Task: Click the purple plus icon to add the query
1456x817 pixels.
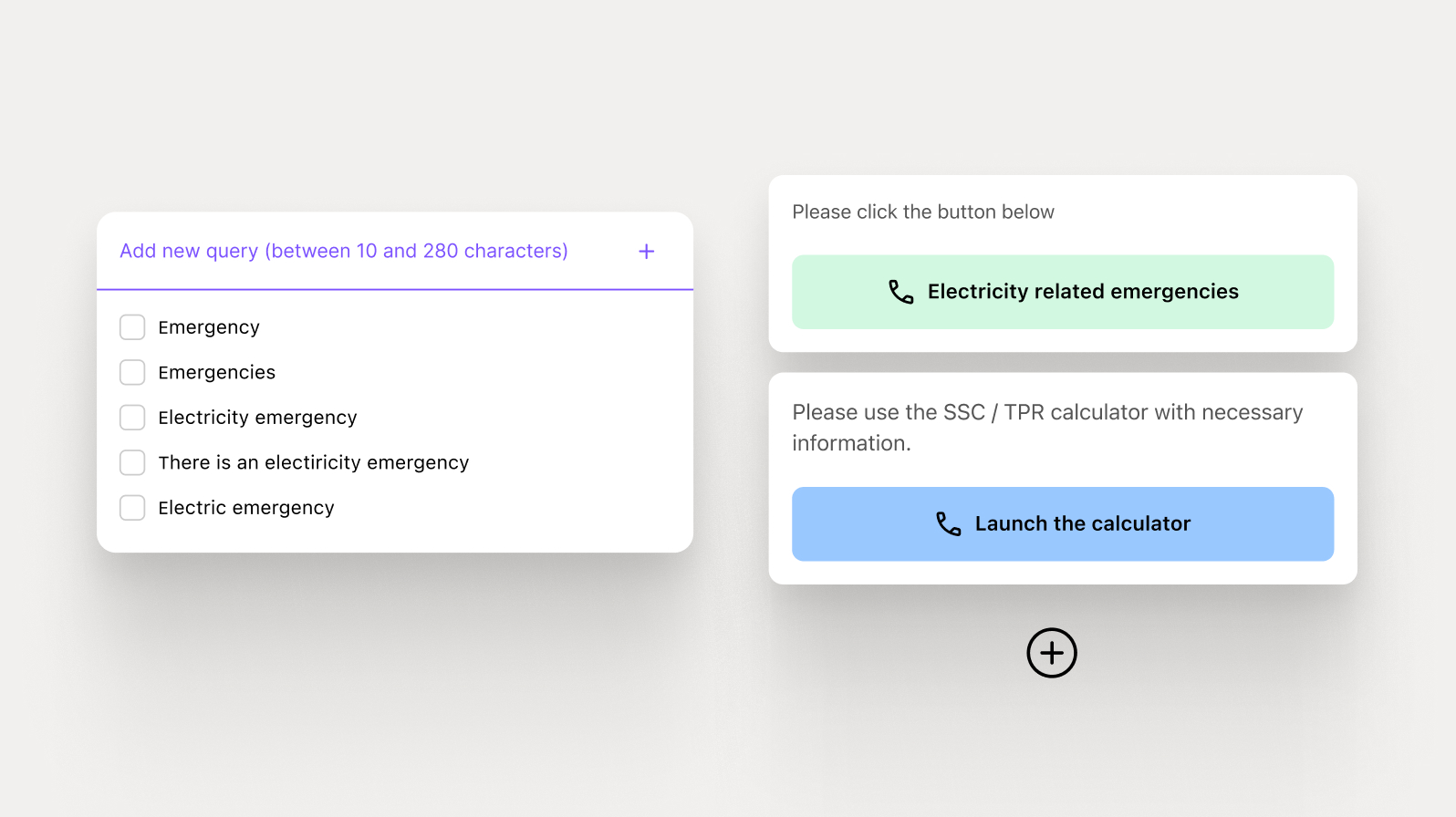Action: (x=646, y=251)
